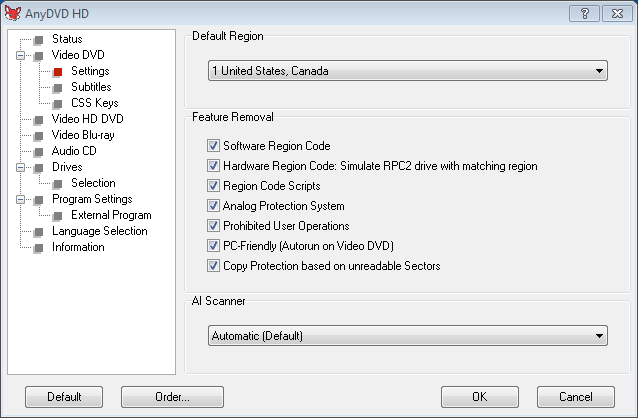Screen dimensions: 638x418
Task: Select Subtitles in the settings tree
Action: click(x=91, y=87)
